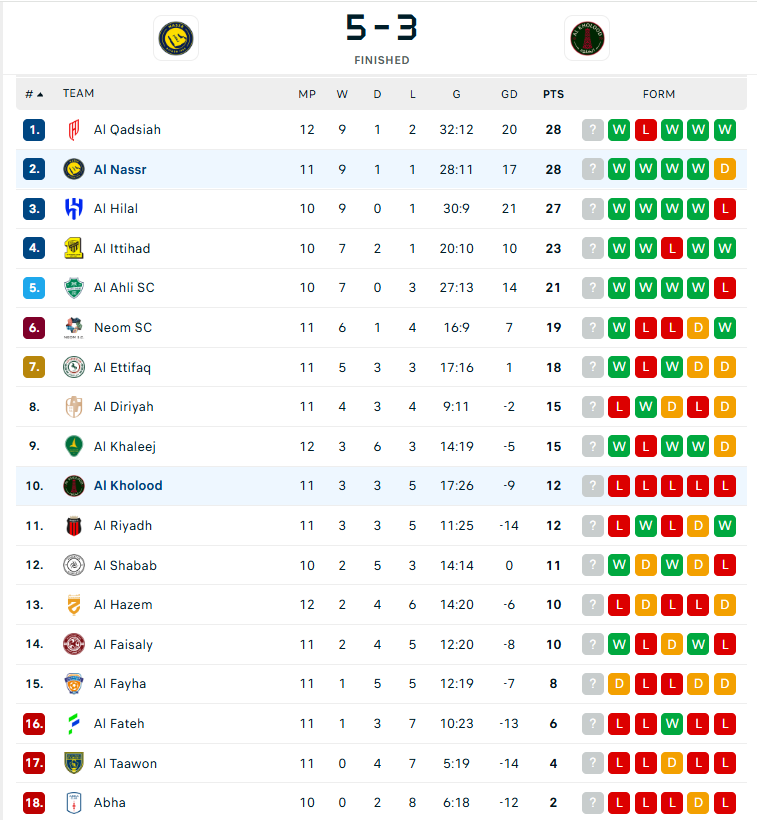The image size is (757, 820).
Task: Open Al Nassr's last draw form badge
Action: click(x=725, y=169)
